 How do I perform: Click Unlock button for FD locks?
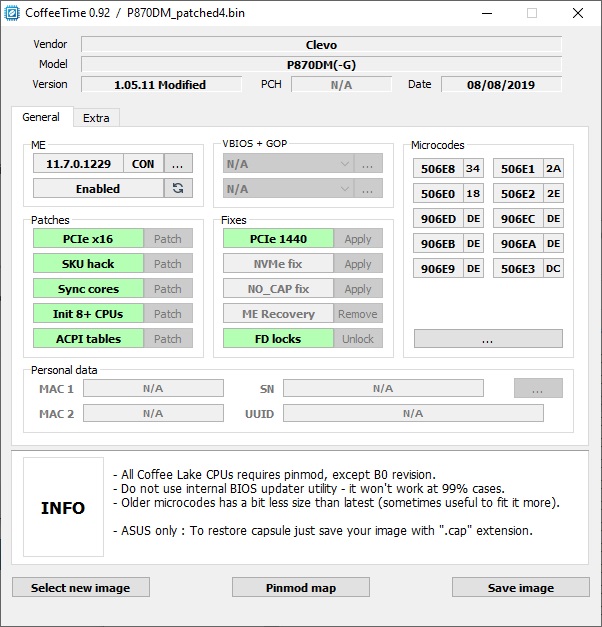click(x=358, y=338)
